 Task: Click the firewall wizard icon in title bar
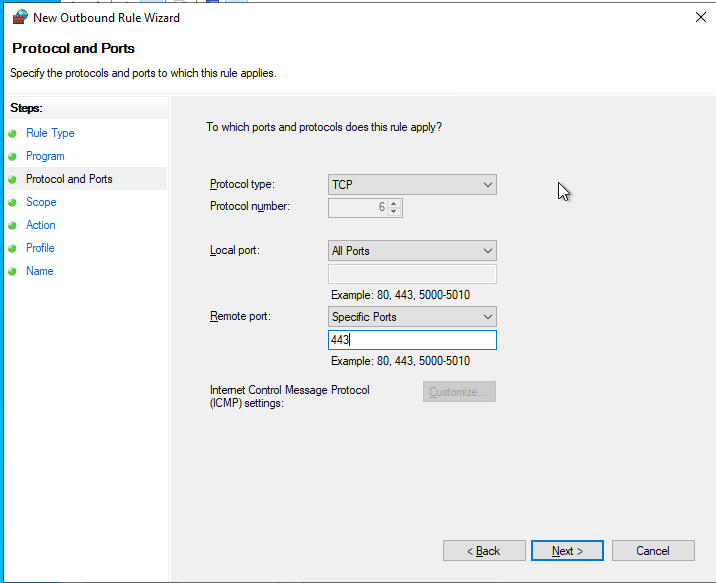[20, 17]
